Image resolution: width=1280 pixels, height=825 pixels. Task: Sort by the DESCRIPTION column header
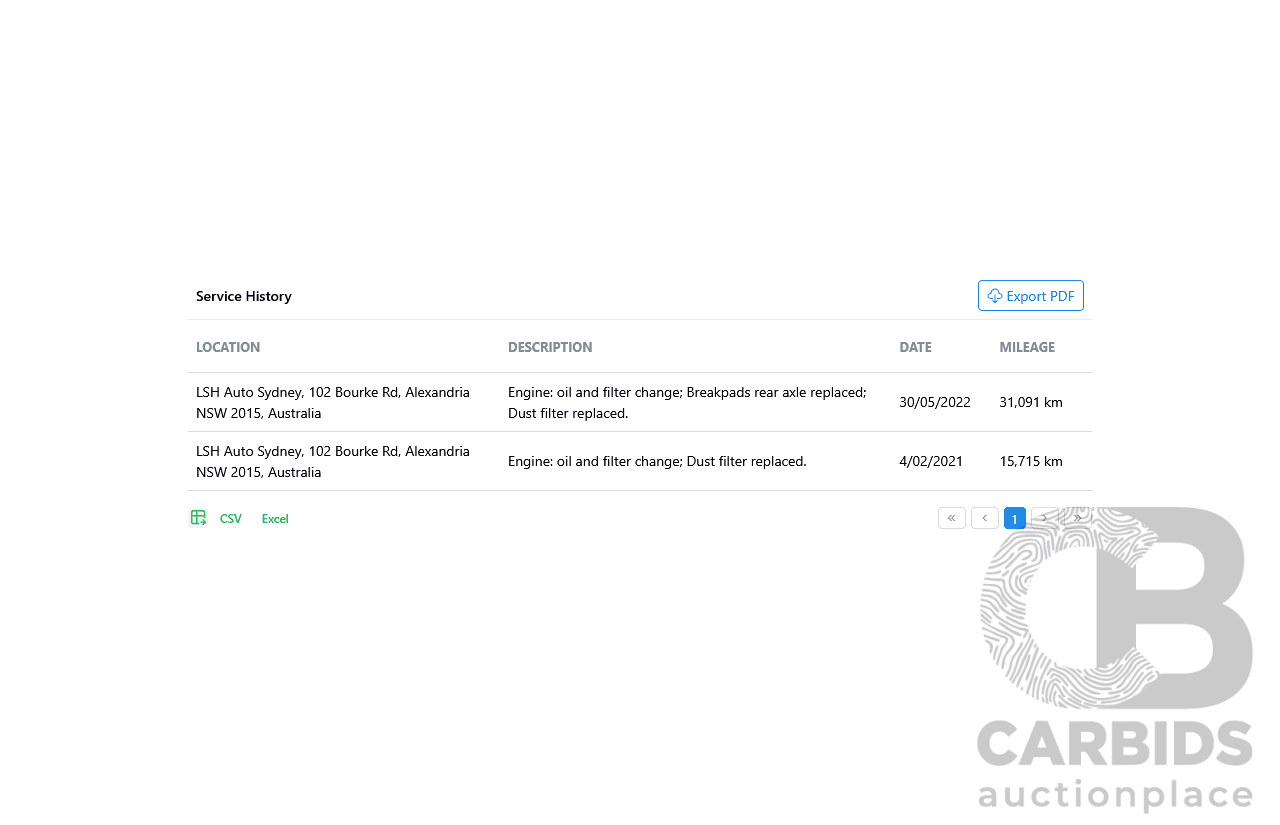coord(550,347)
